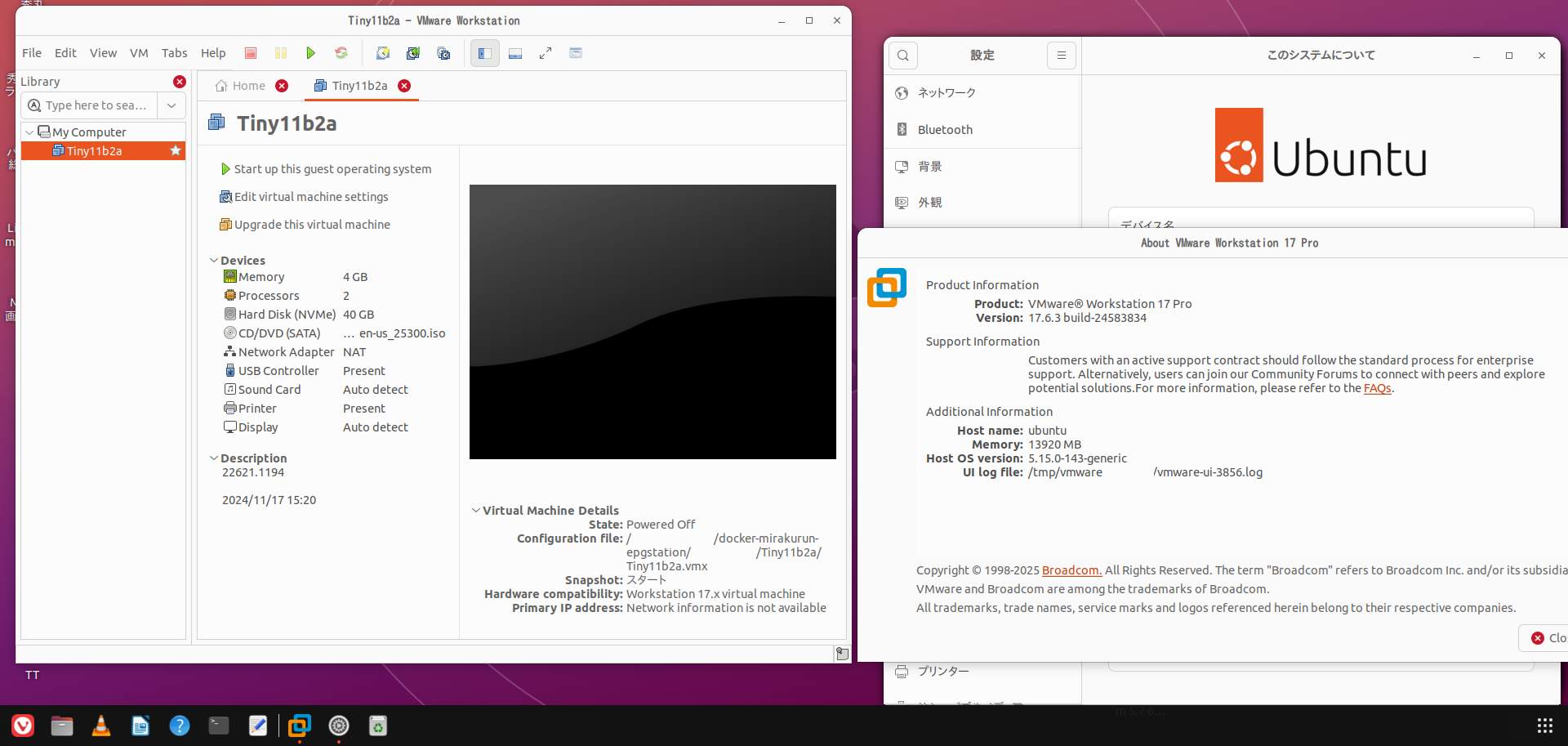Collapse the My Computer tree node

[29, 132]
